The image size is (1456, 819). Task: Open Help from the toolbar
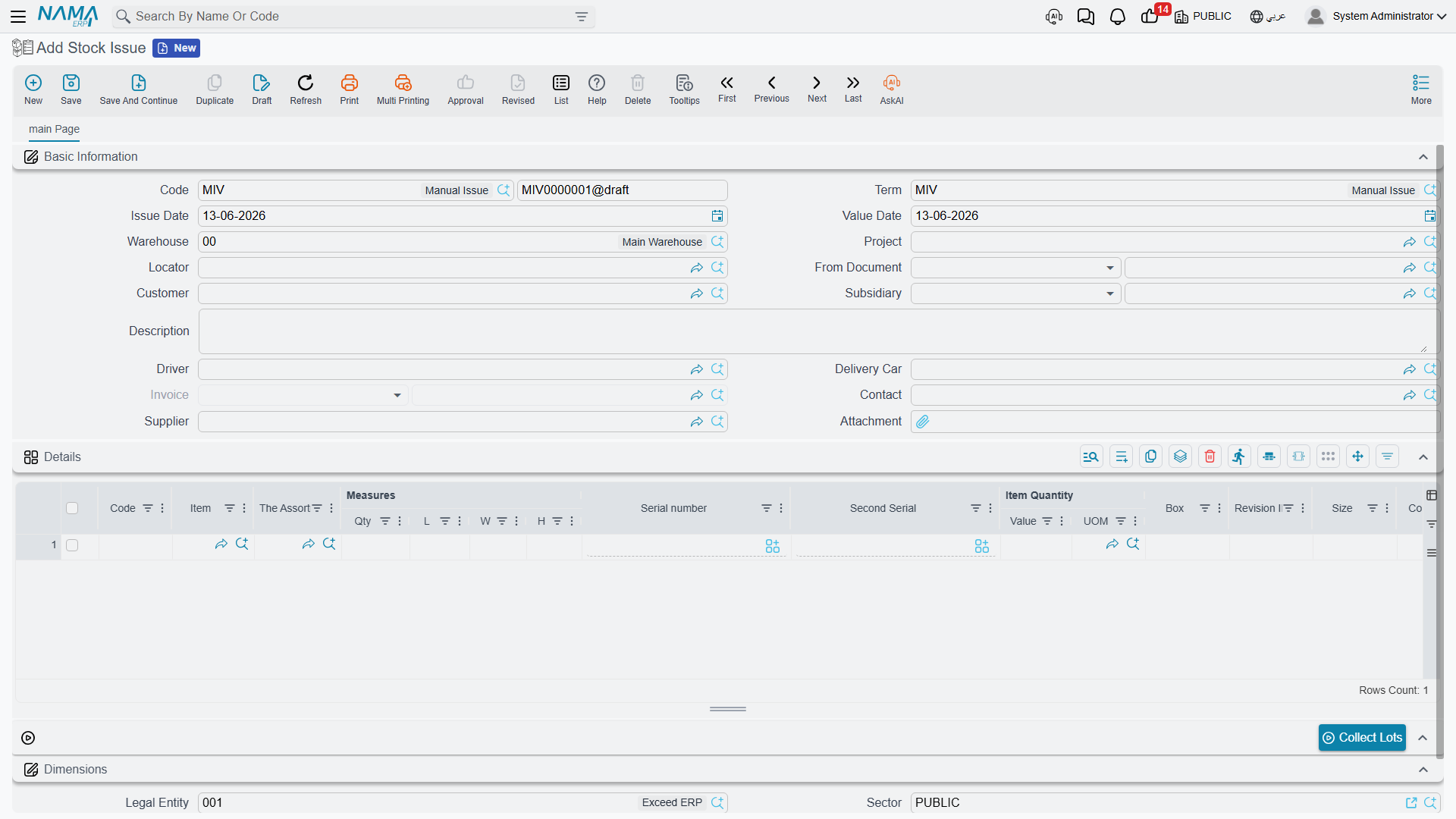(x=597, y=89)
